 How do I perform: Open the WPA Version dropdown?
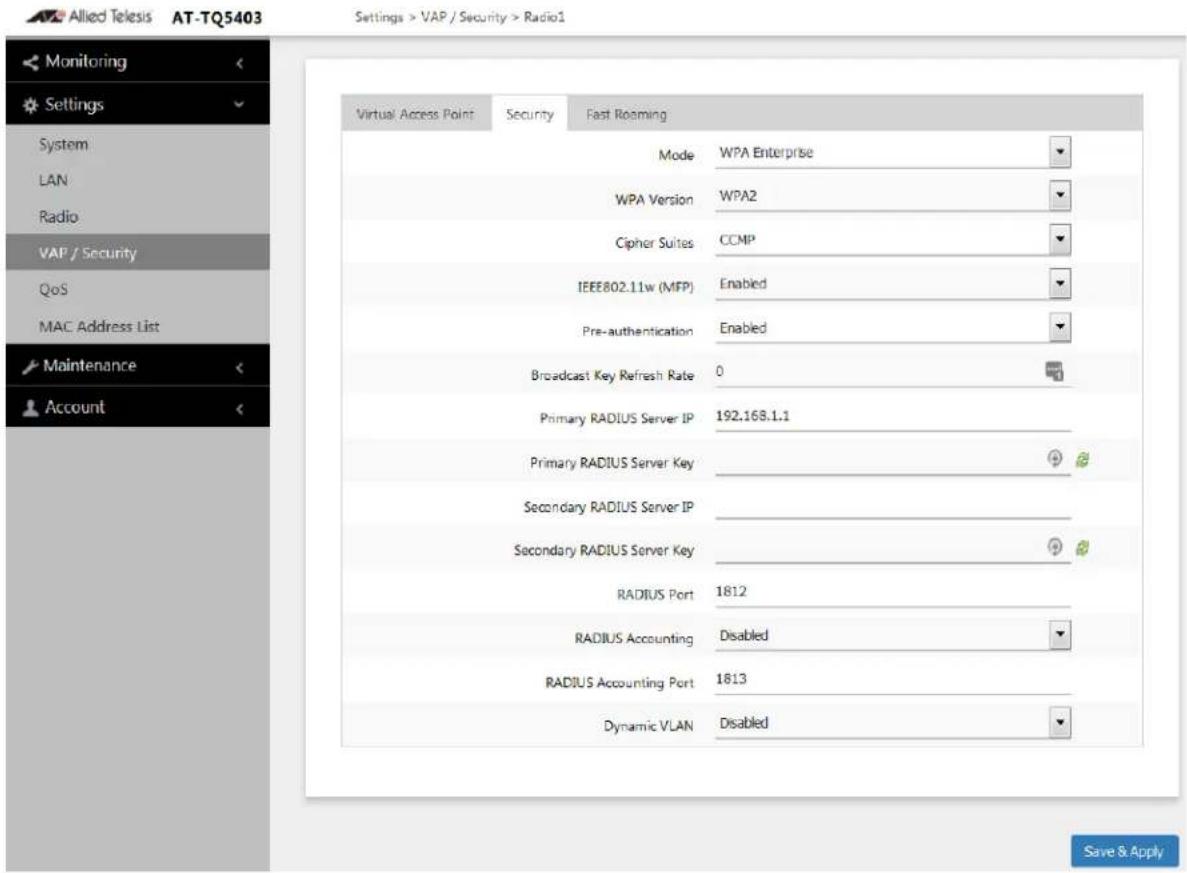893,196
